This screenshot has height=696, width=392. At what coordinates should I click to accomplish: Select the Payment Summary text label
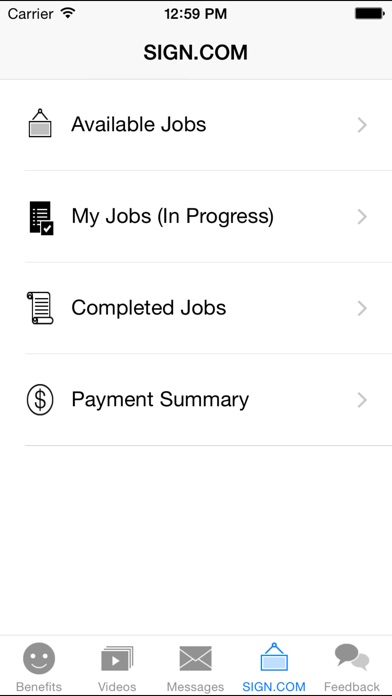160,400
